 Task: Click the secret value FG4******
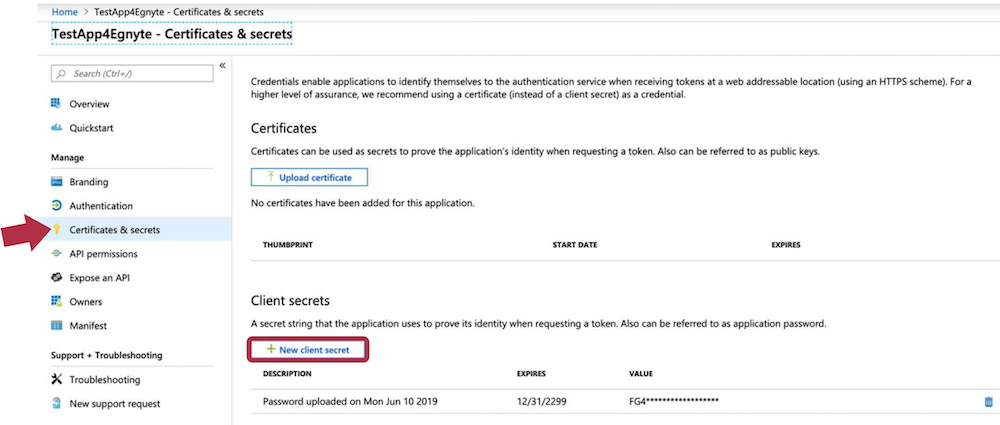(674, 402)
